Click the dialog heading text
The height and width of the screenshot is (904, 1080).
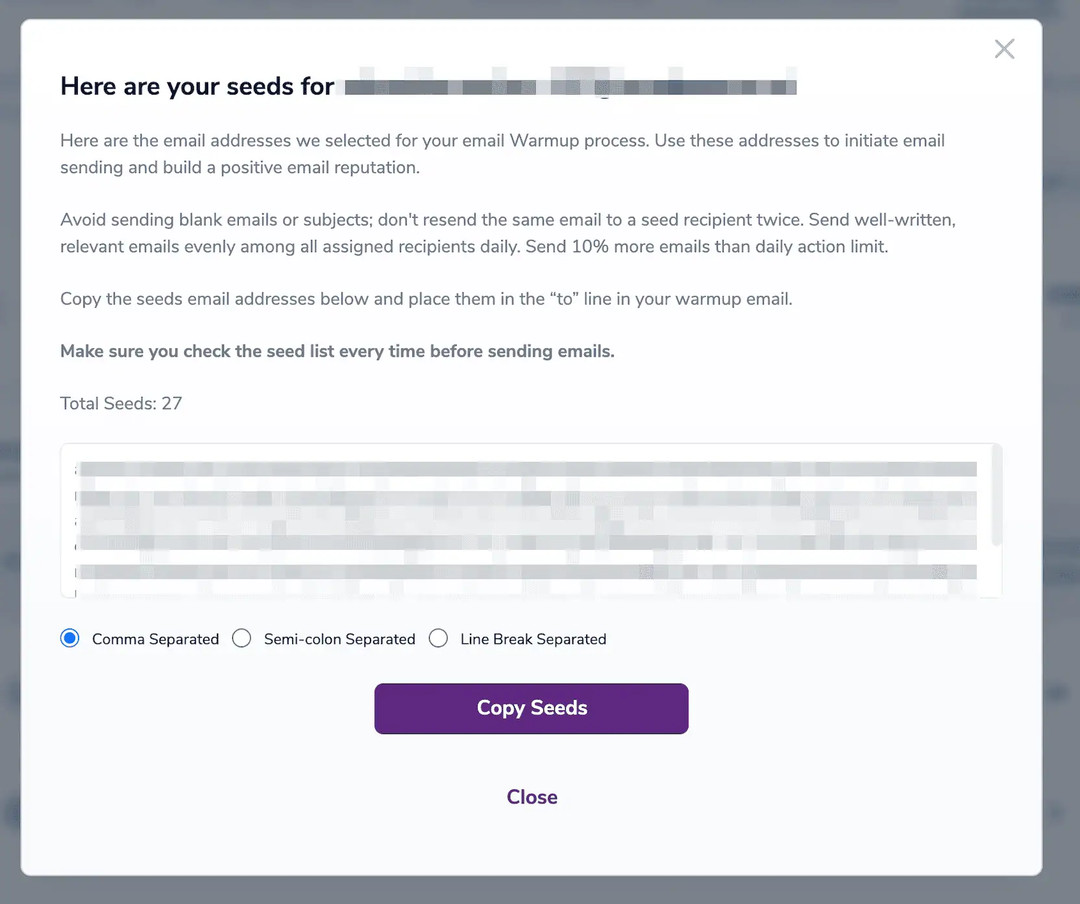click(x=196, y=86)
